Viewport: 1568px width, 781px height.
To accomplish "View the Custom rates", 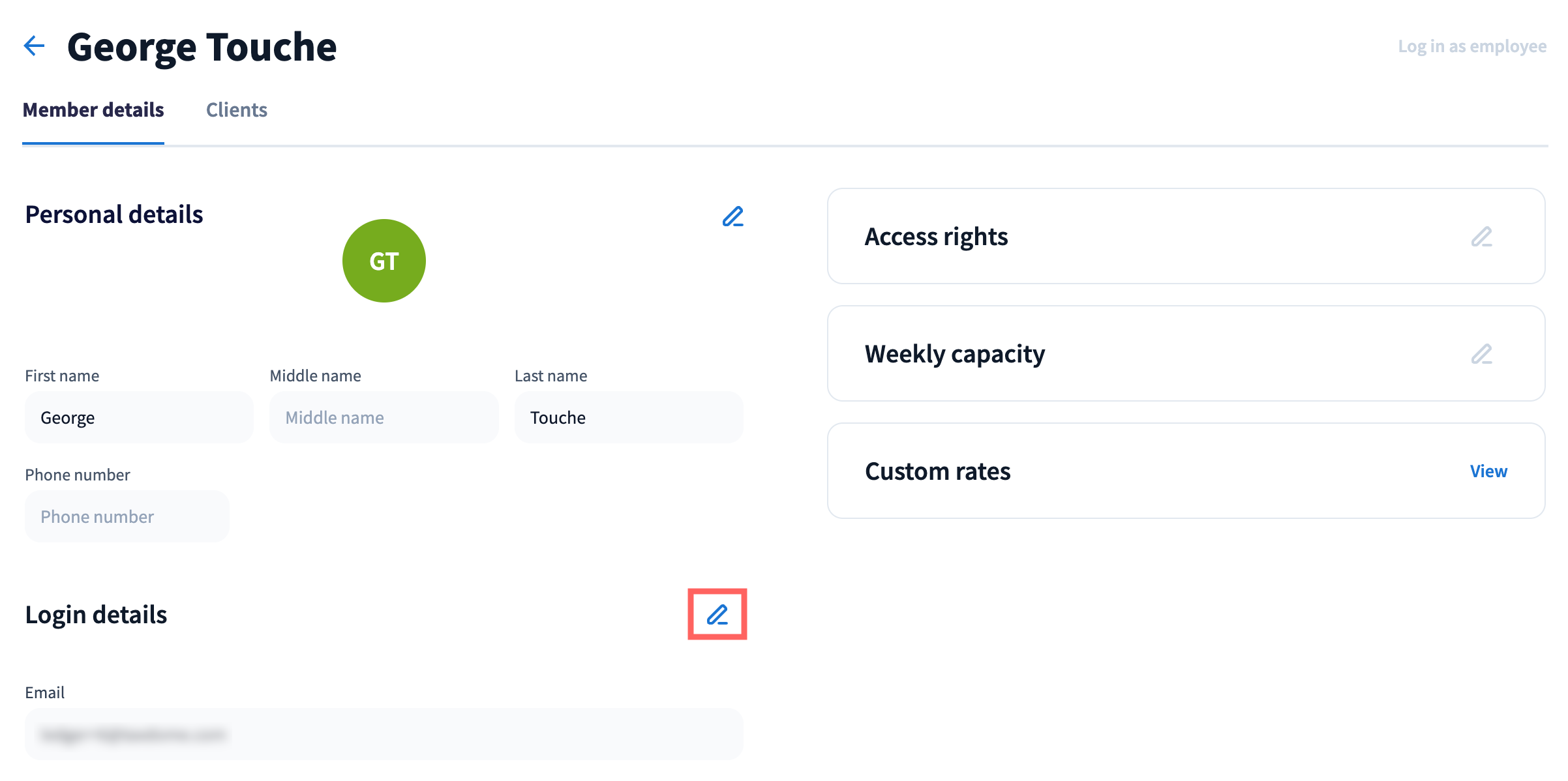I will pyautogui.click(x=1488, y=471).
